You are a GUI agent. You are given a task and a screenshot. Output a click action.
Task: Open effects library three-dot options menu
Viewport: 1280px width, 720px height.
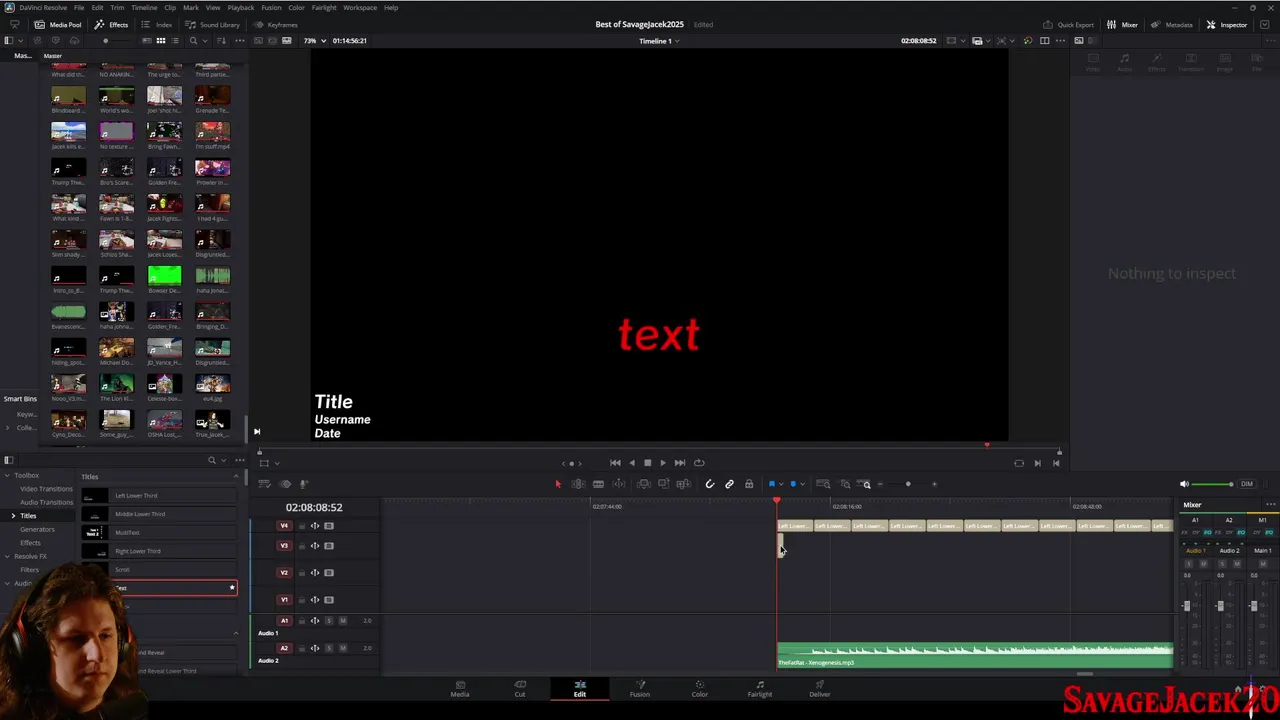239,460
